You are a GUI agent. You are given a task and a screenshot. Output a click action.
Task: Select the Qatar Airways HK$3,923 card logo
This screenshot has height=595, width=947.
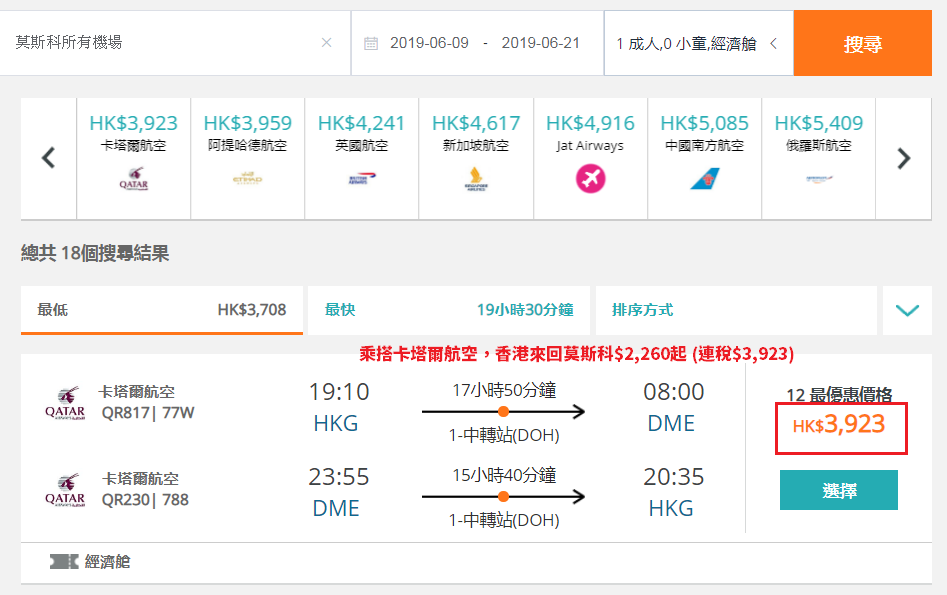click(x=133, y=179)
